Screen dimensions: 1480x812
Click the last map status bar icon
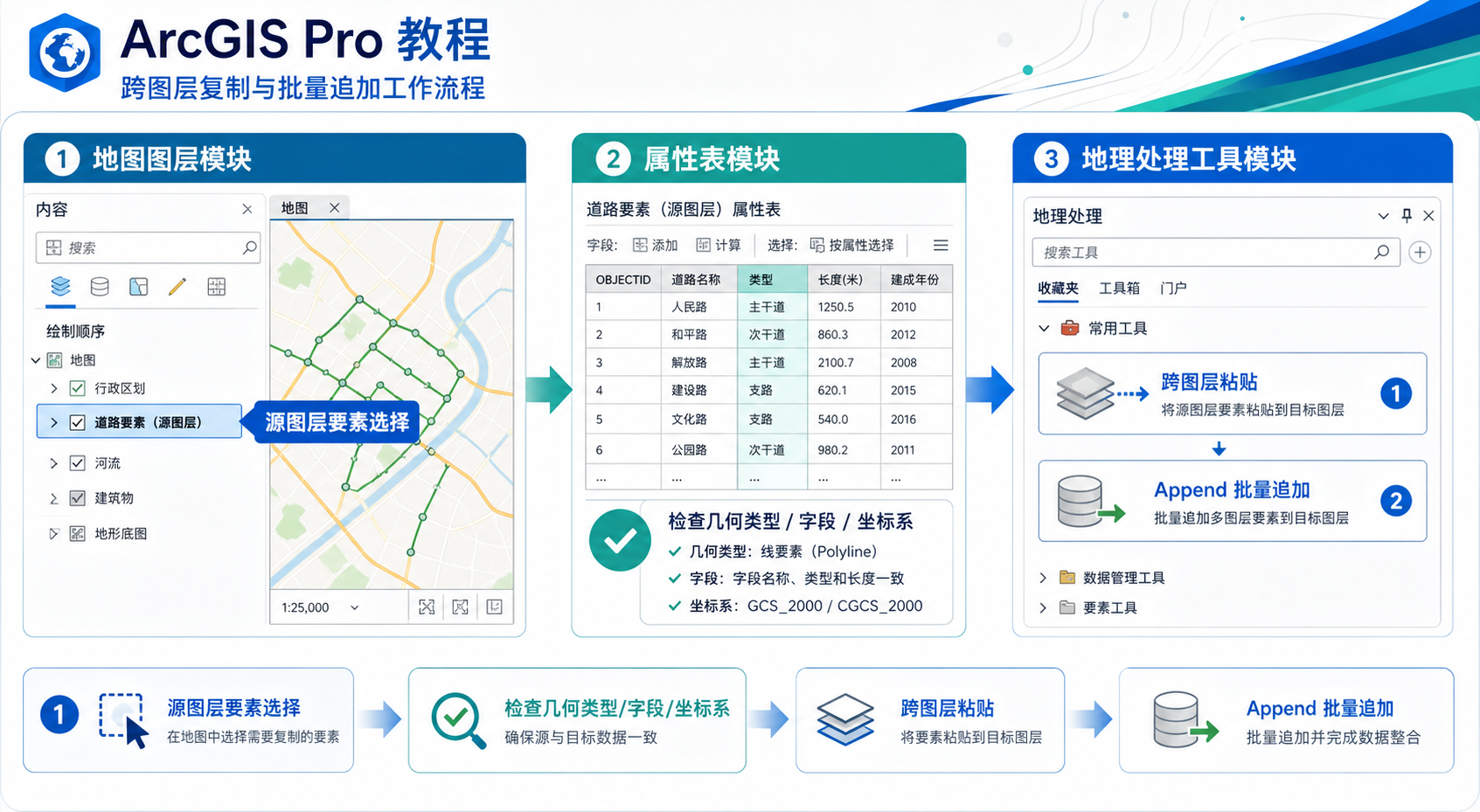(x=495, y=607)
